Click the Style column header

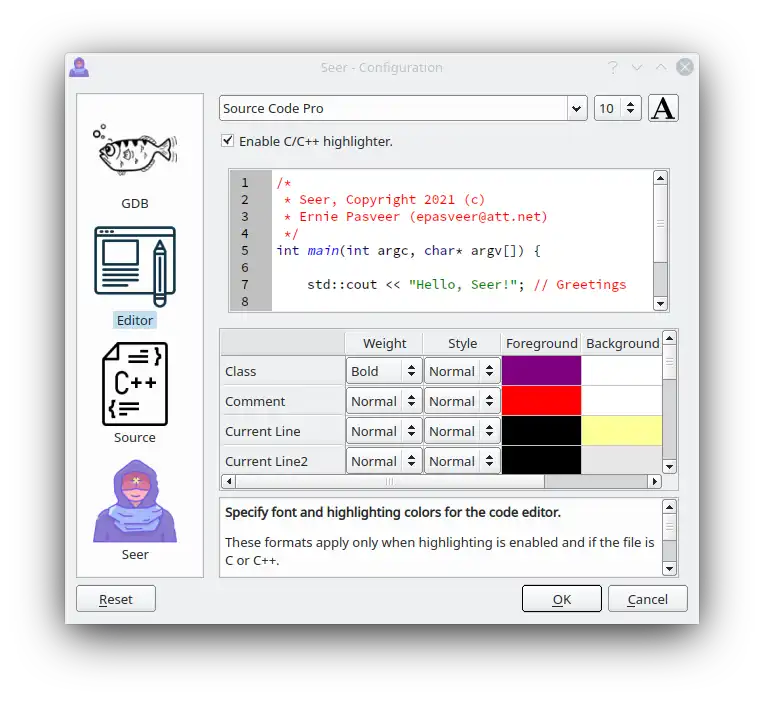(462, 343)
